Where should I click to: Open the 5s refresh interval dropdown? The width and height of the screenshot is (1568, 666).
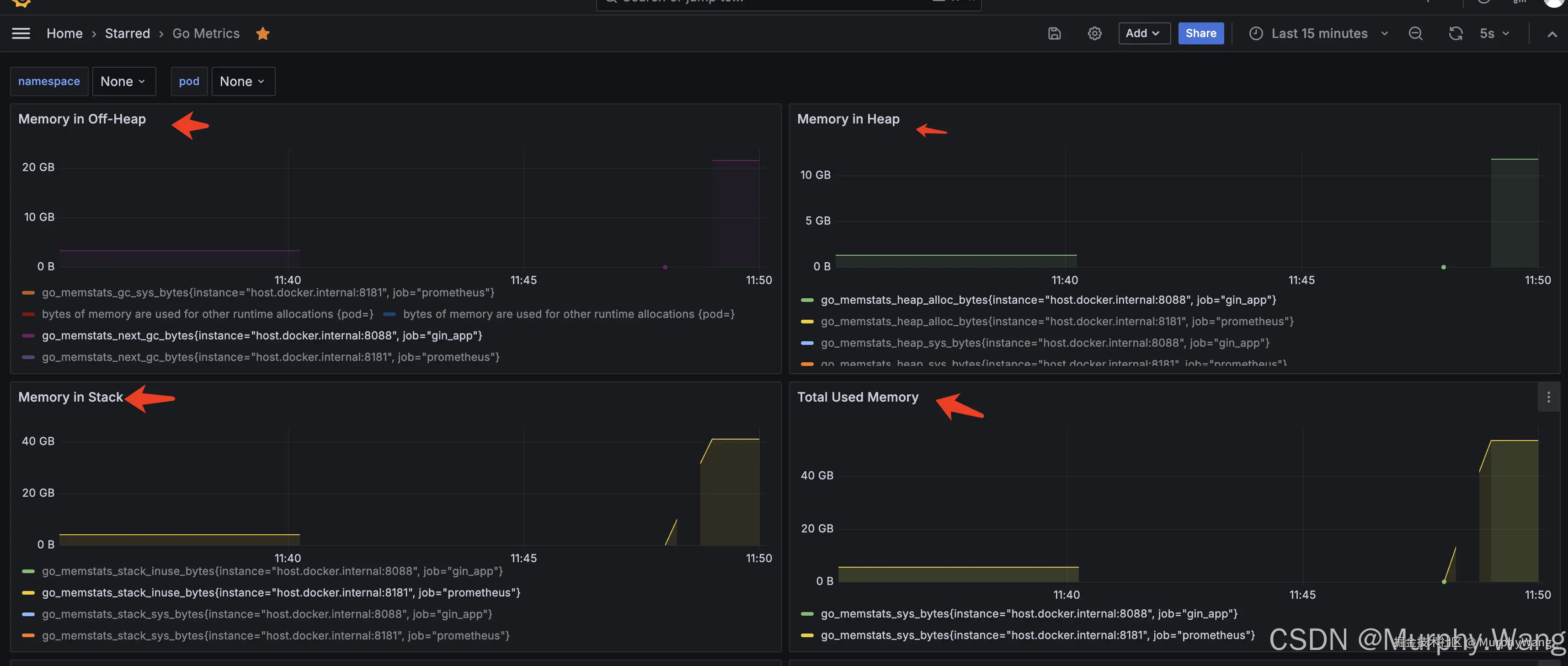click(x=1494, y=33)
